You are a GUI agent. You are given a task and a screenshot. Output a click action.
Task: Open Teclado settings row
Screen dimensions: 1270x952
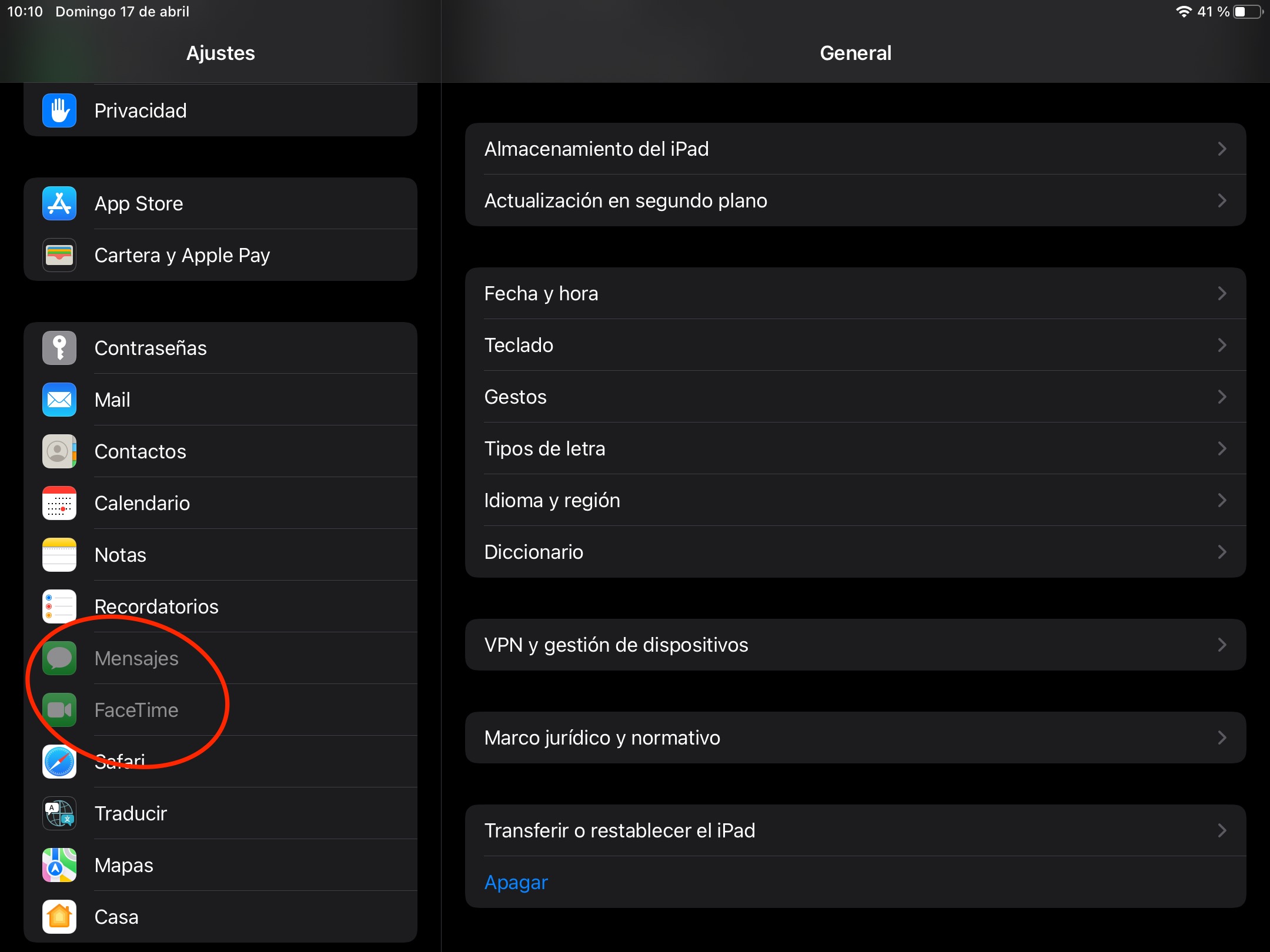(x=855, y=345)
